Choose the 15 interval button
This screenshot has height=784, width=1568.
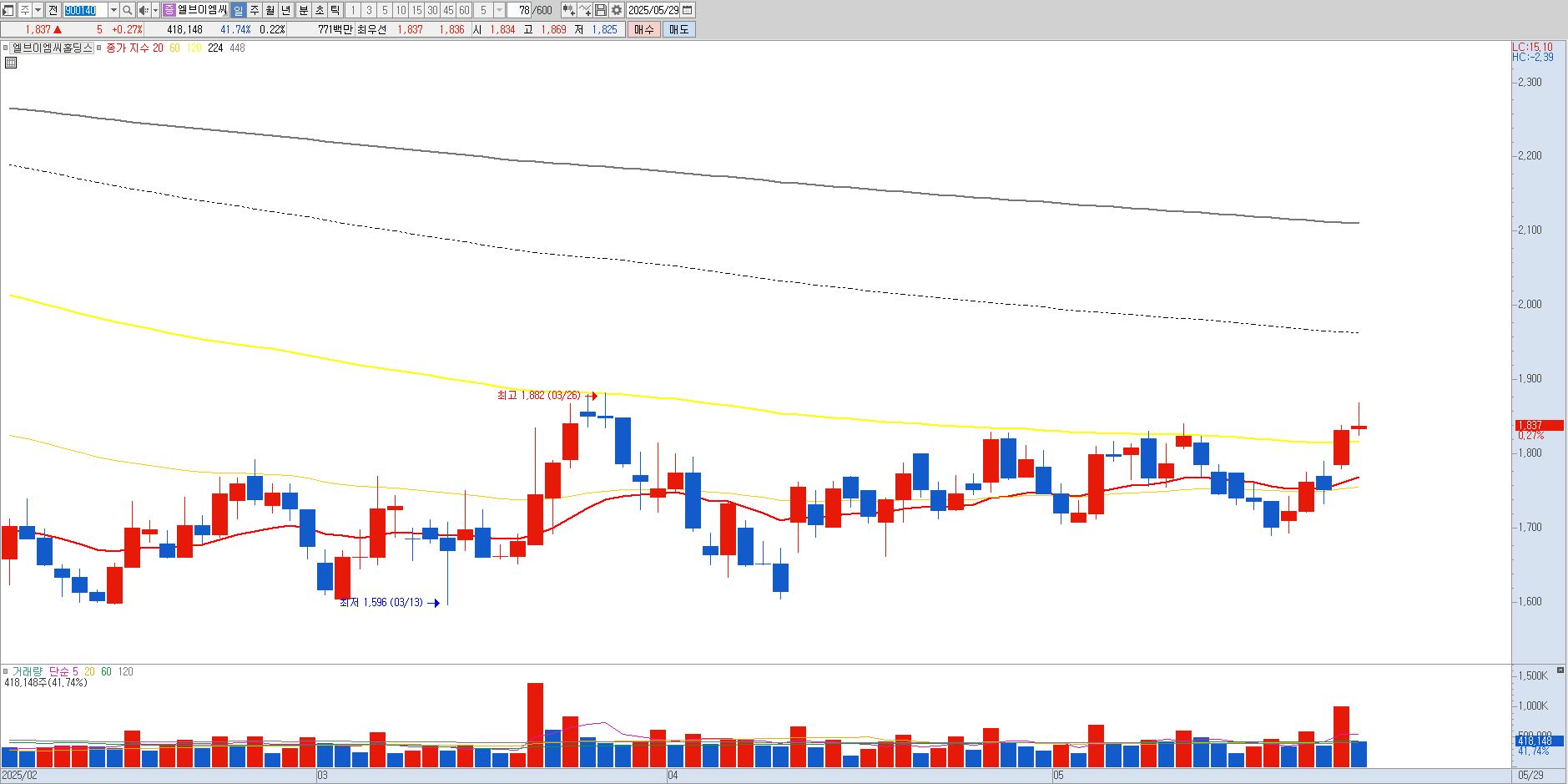(x=416, y=10)
